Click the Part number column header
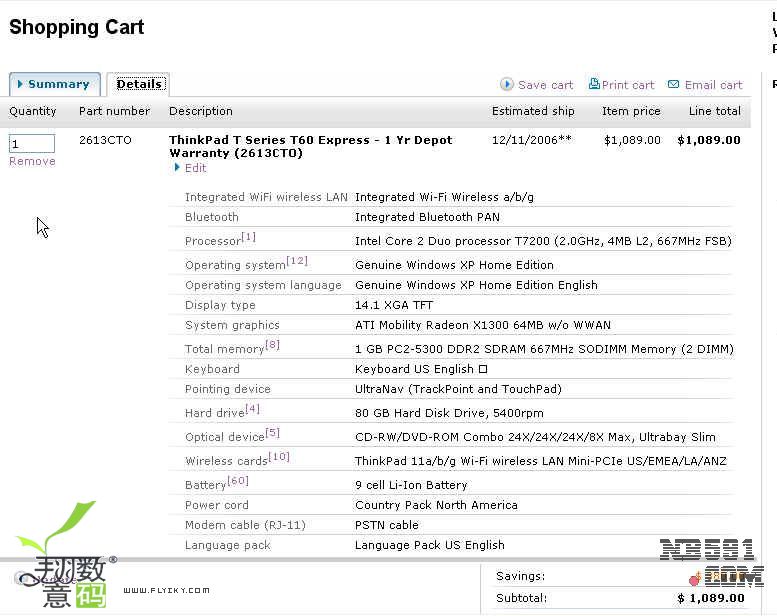 pos(114,111)
